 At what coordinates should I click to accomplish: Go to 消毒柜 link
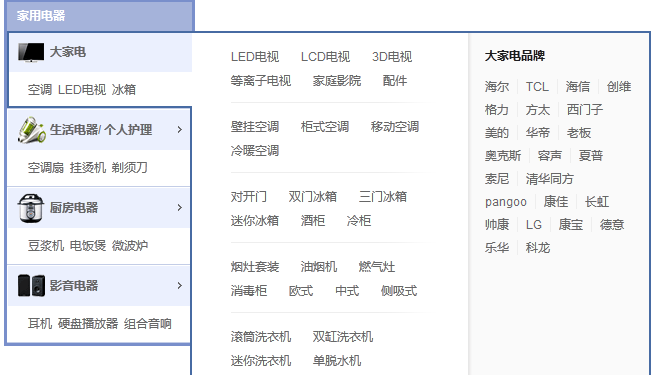click(x=249, y=291)
